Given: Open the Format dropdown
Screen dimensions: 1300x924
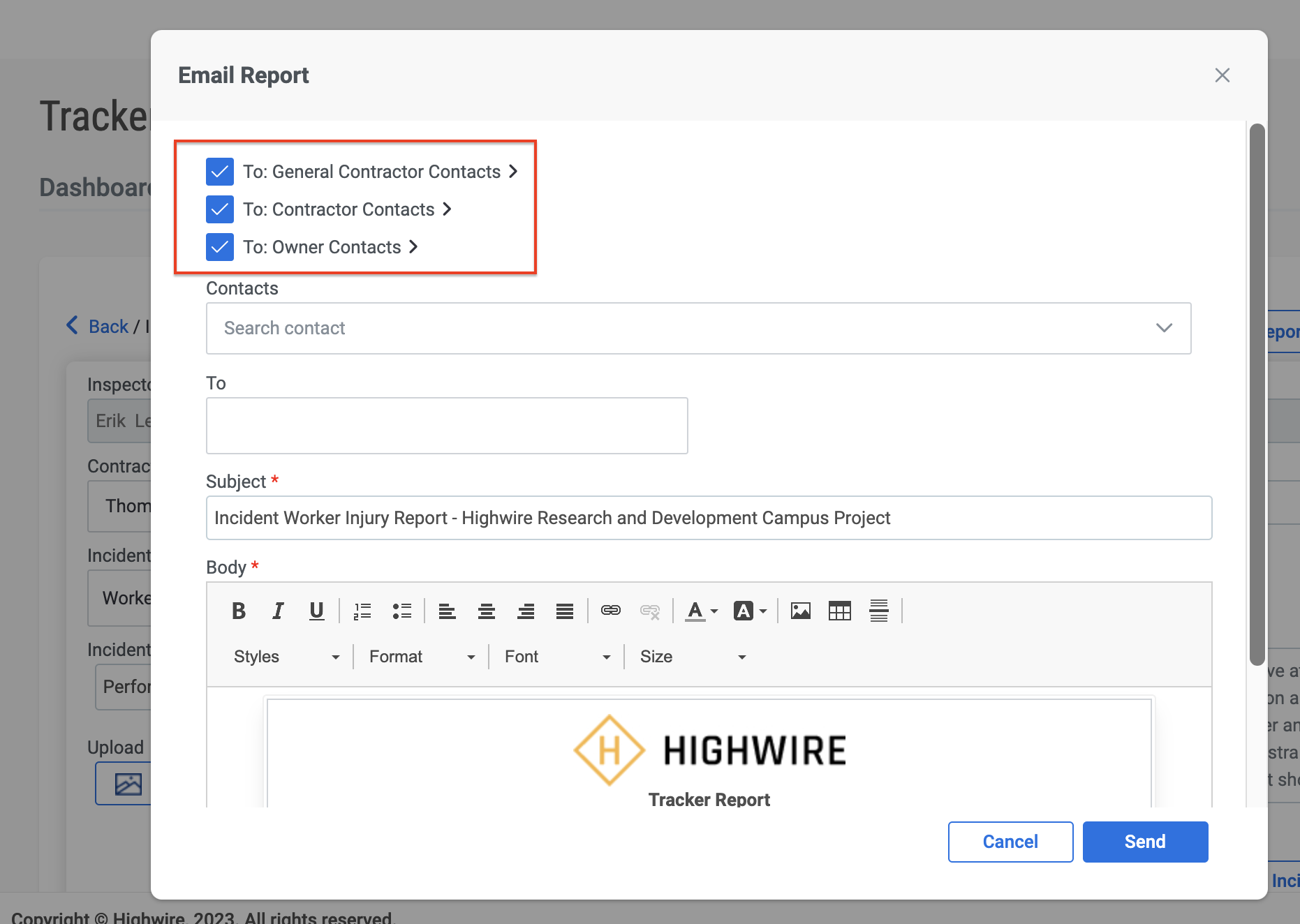Looking at the screenshot, I should tap(422, 657).
